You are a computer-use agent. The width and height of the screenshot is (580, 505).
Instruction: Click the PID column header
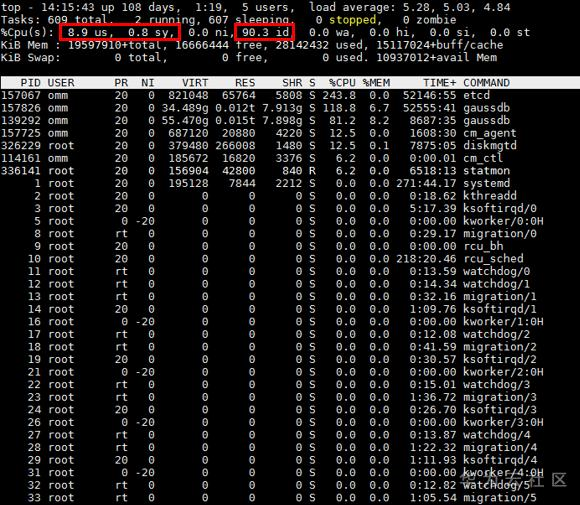coord(31,83)
